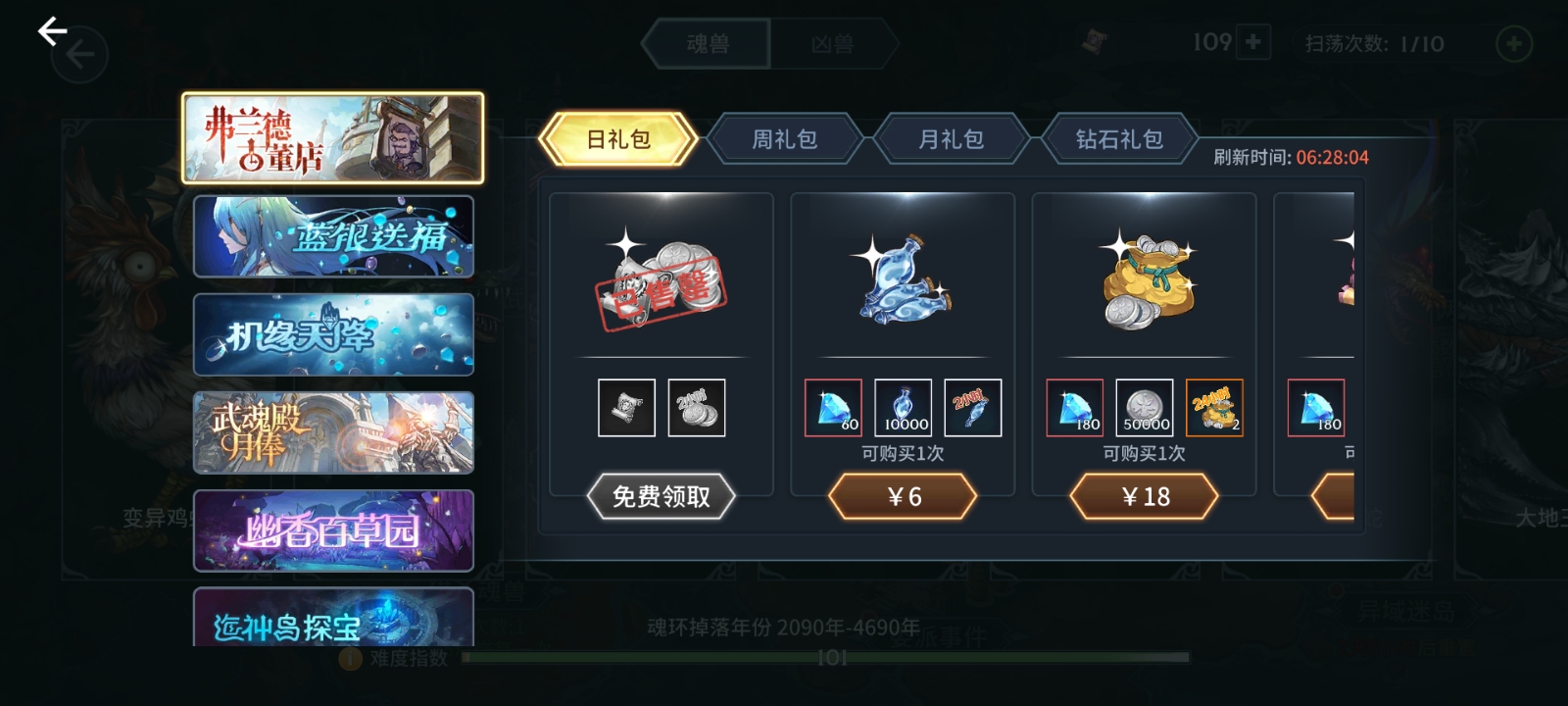Tap the scroll reward icon in free pack
Image resolution: width=1568 pixels, height=706 pixels.
(626, 408)
